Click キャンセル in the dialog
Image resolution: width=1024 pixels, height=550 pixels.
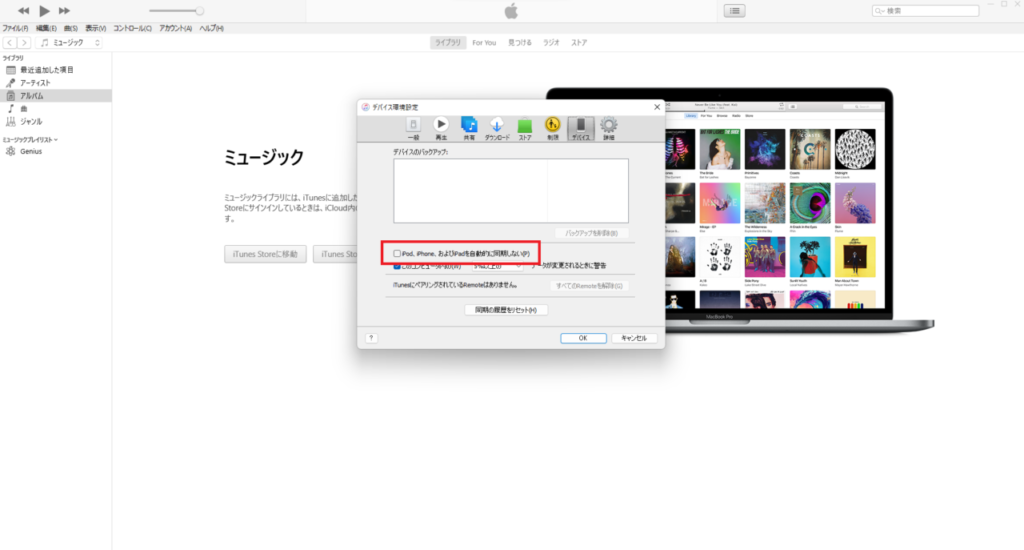[x=634, y=338]
